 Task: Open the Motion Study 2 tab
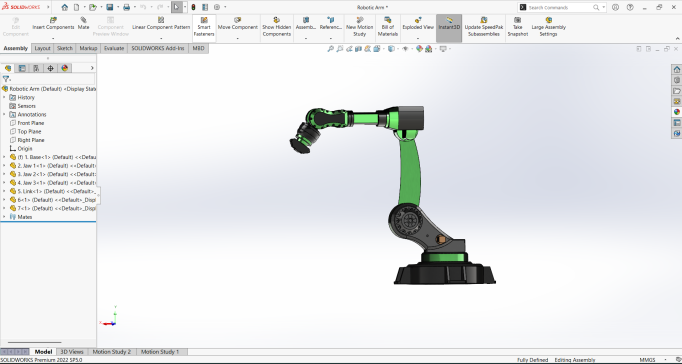tap(112, 351)
